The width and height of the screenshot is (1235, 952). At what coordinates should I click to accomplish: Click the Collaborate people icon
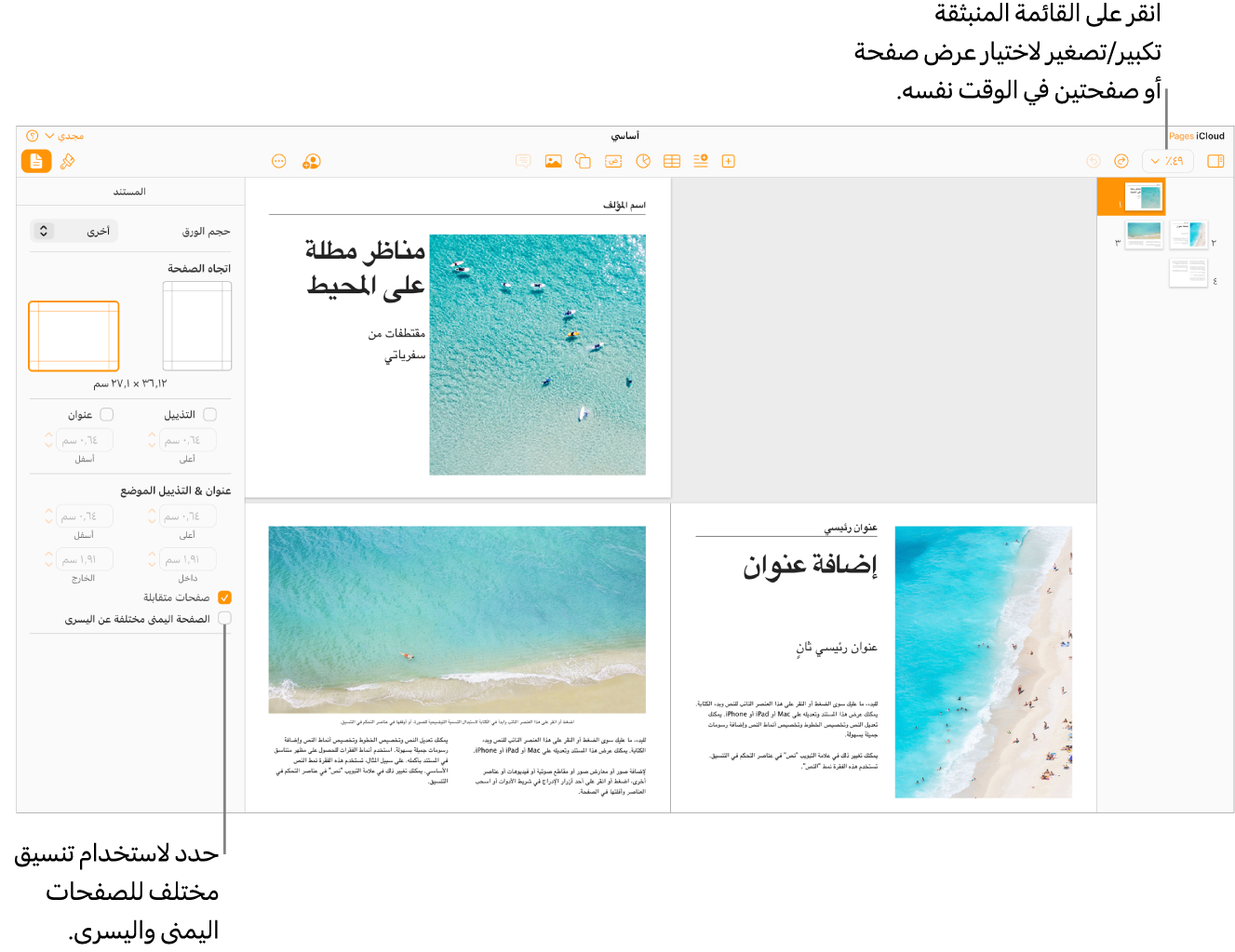pyautogui.click(x=312, y=161)
